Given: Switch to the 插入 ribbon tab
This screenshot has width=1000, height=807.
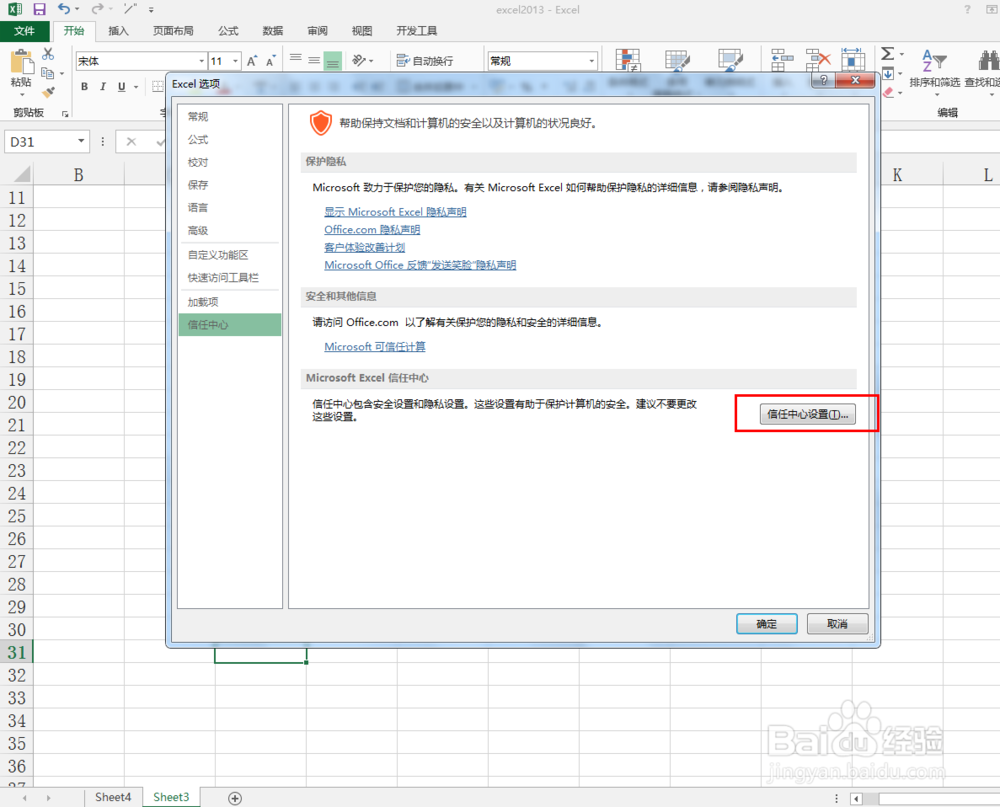Looking at the screenshot, I should point(118,30).
